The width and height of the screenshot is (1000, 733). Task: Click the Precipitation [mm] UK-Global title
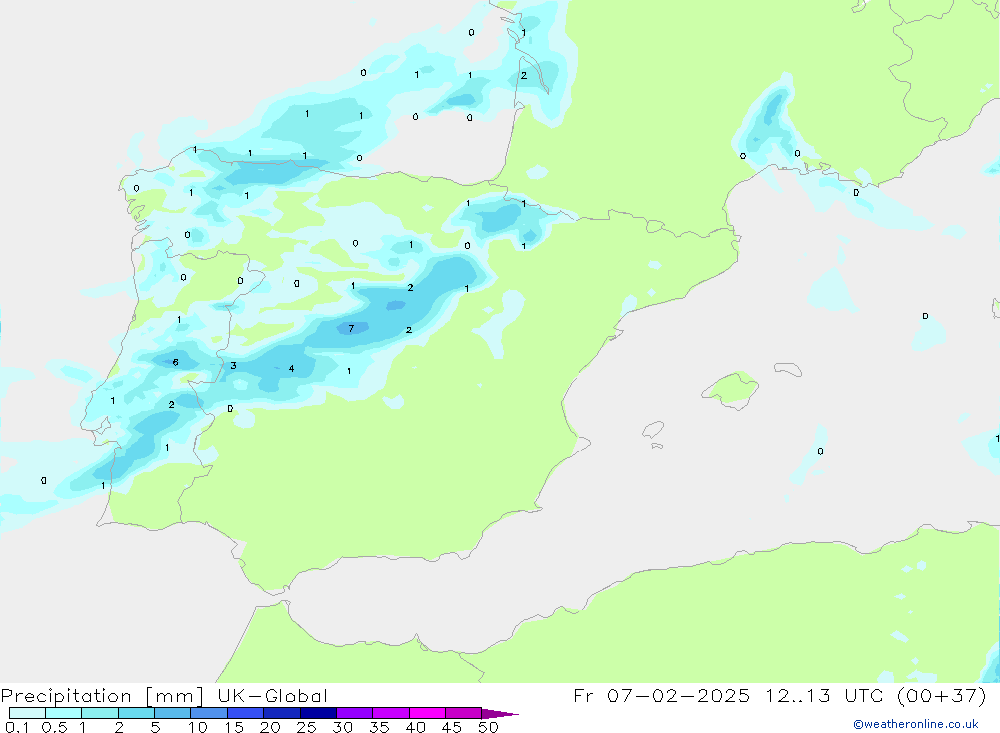pos(164,696)
